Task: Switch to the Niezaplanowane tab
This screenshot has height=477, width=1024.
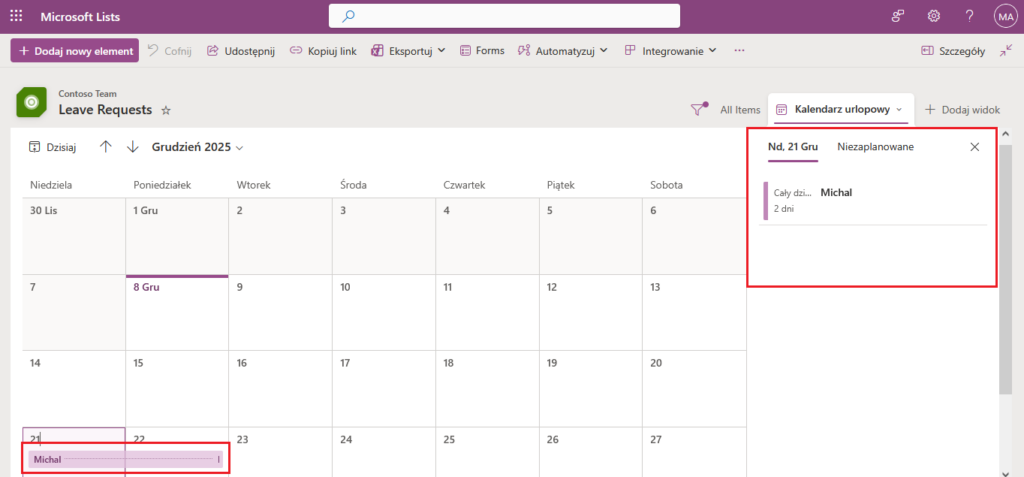Action: point(875,147)
